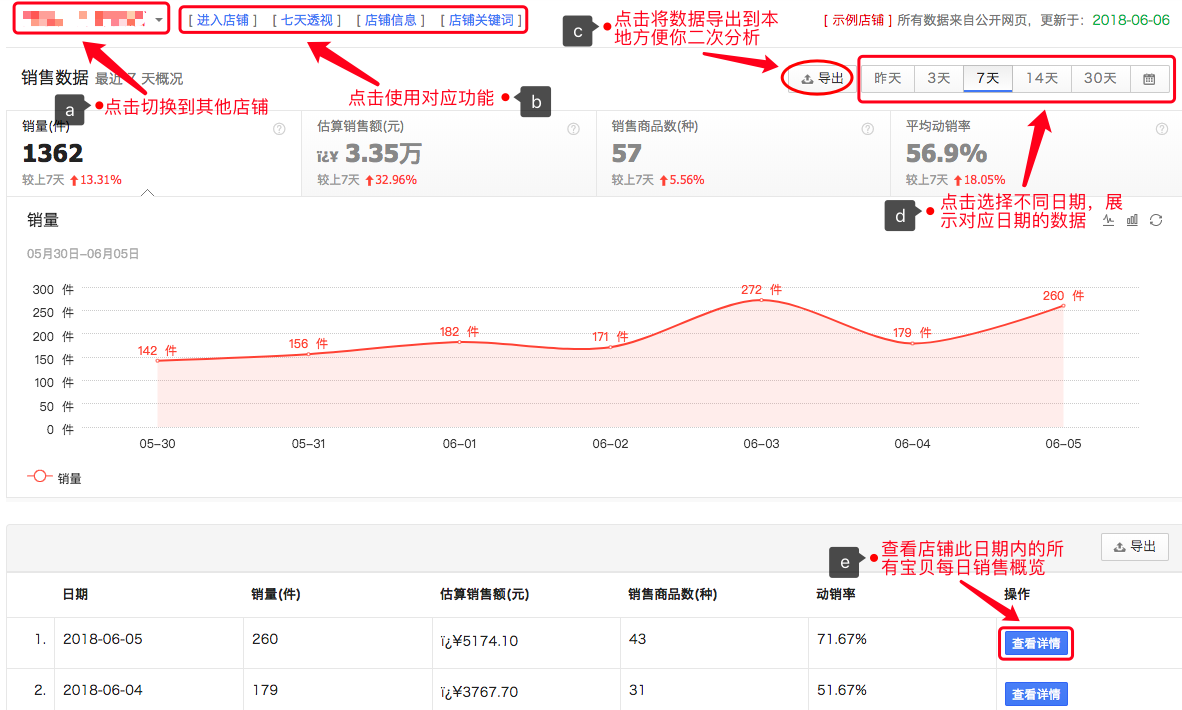This screenshot has width=1182, height=710.
Task: Open the 七天透视 link
Action: [307, 20]
